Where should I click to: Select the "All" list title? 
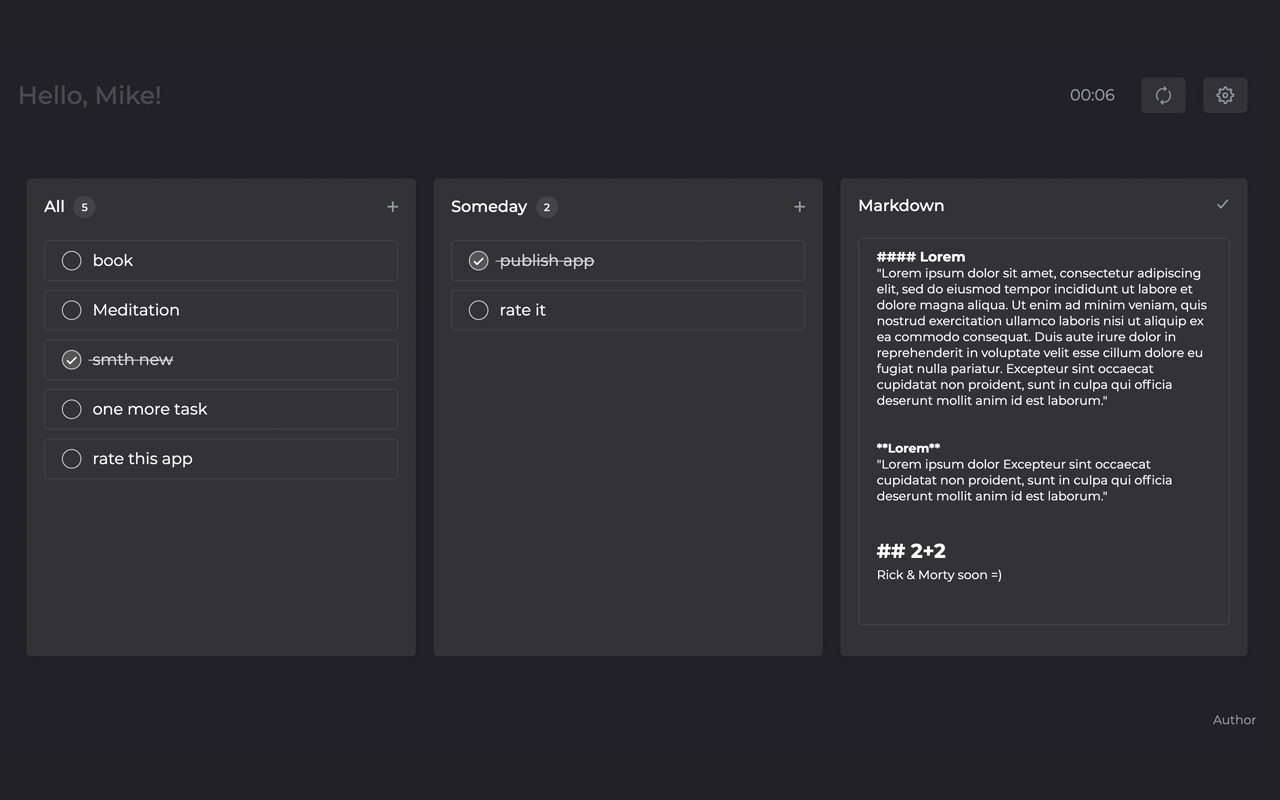54,207
